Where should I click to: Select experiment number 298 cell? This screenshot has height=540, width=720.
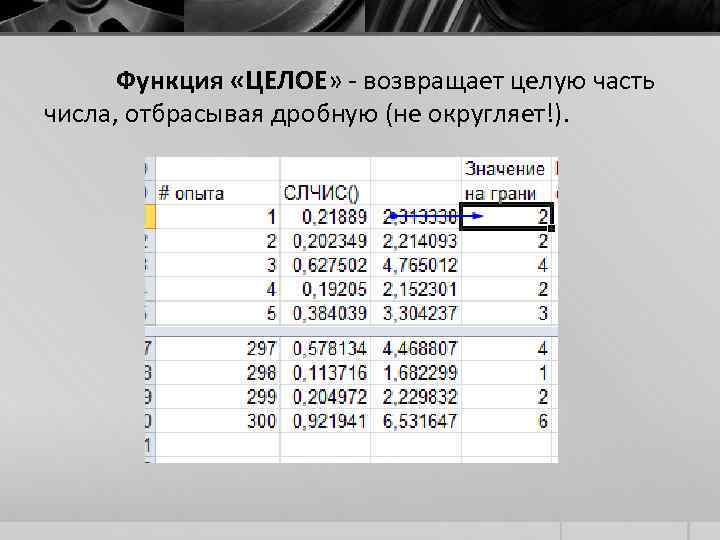217,372
